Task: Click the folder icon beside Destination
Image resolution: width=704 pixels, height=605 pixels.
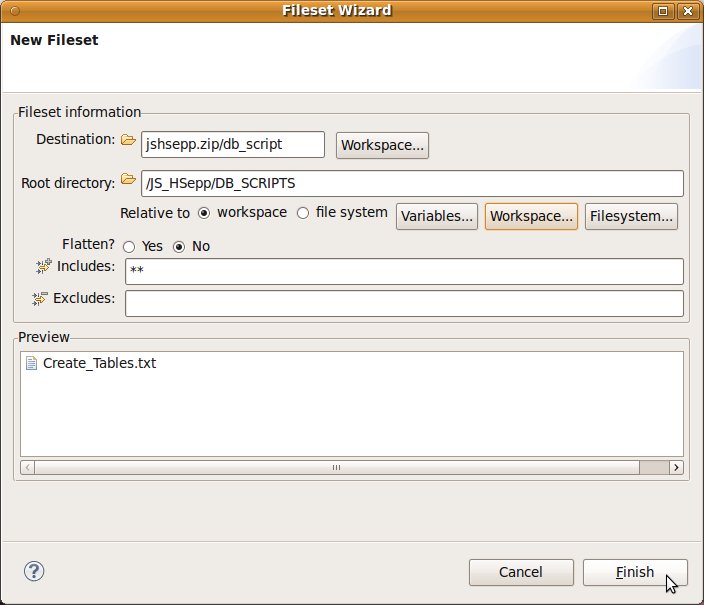Action: (128, 141)
